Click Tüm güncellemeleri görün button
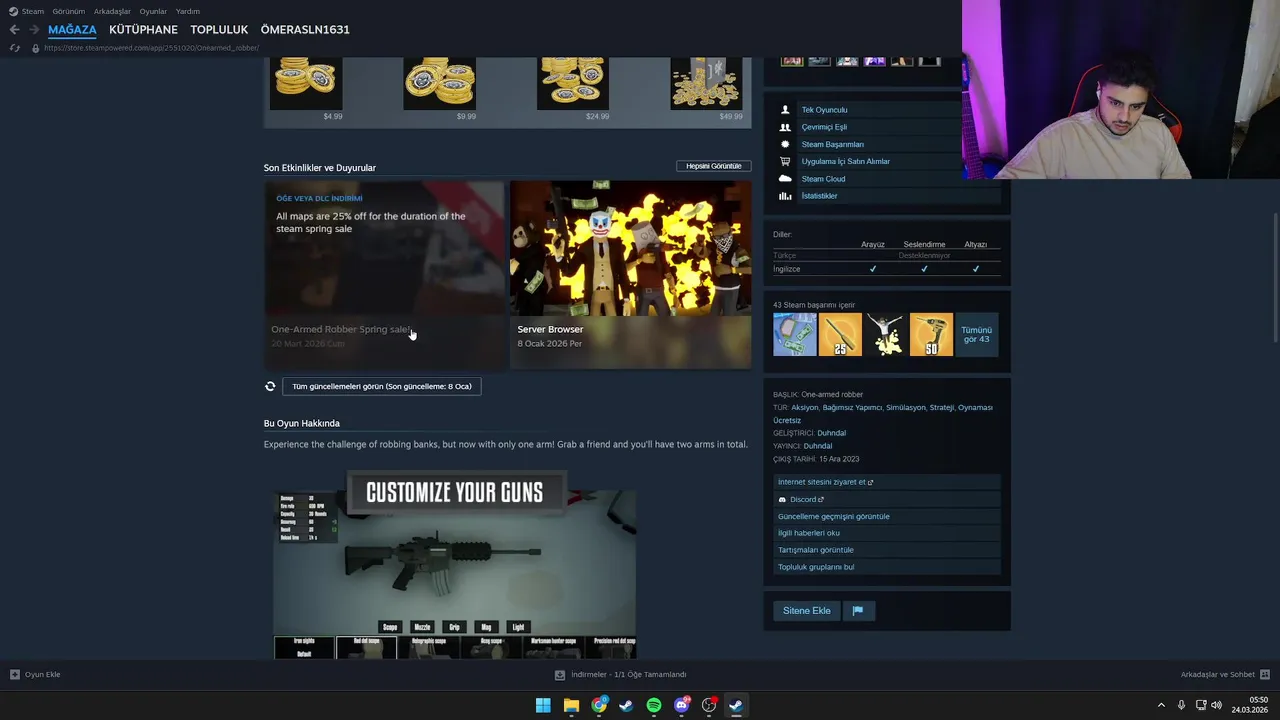Image resolution: width=1280 pixels, height=720 pixels. point(381,386)
